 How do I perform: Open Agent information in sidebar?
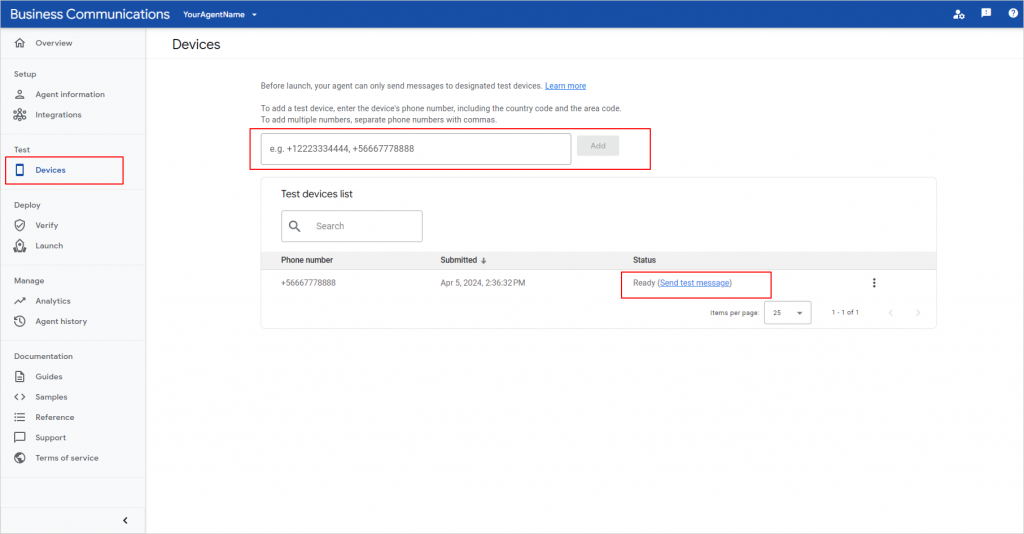69,94
